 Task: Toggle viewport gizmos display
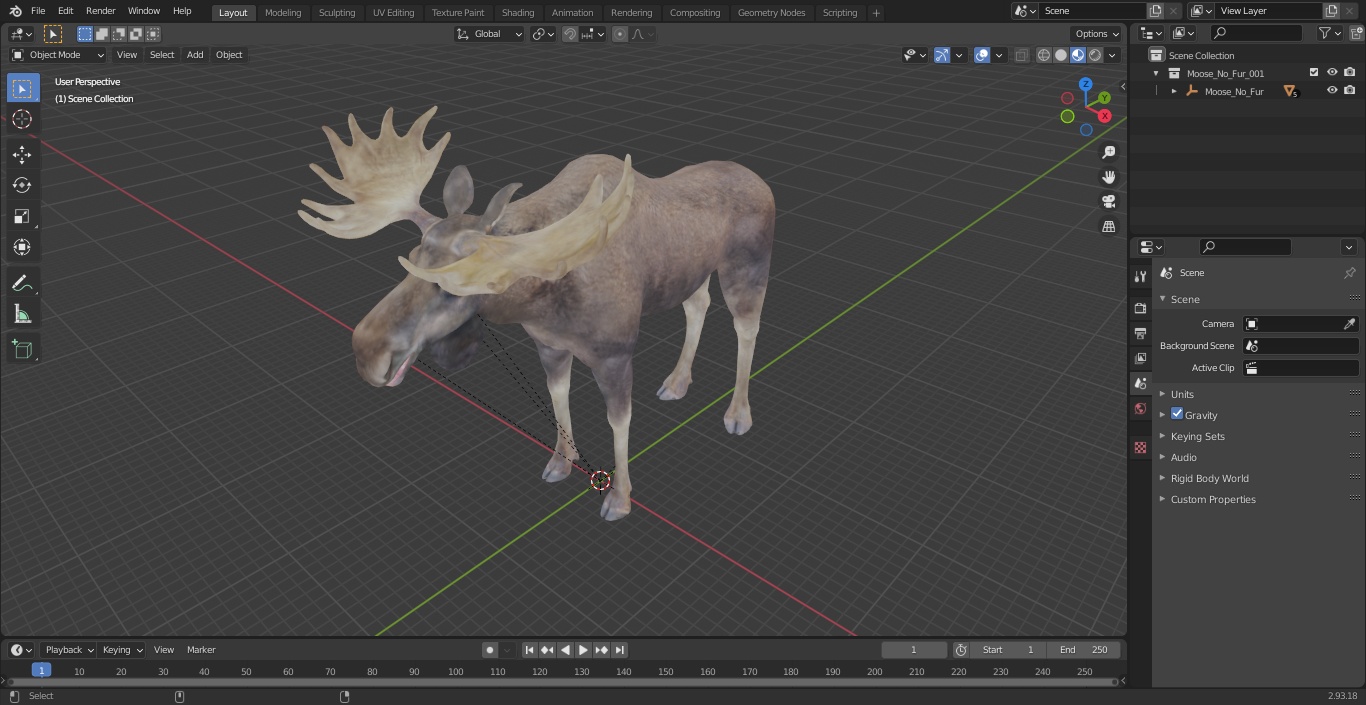pos(942,56)
